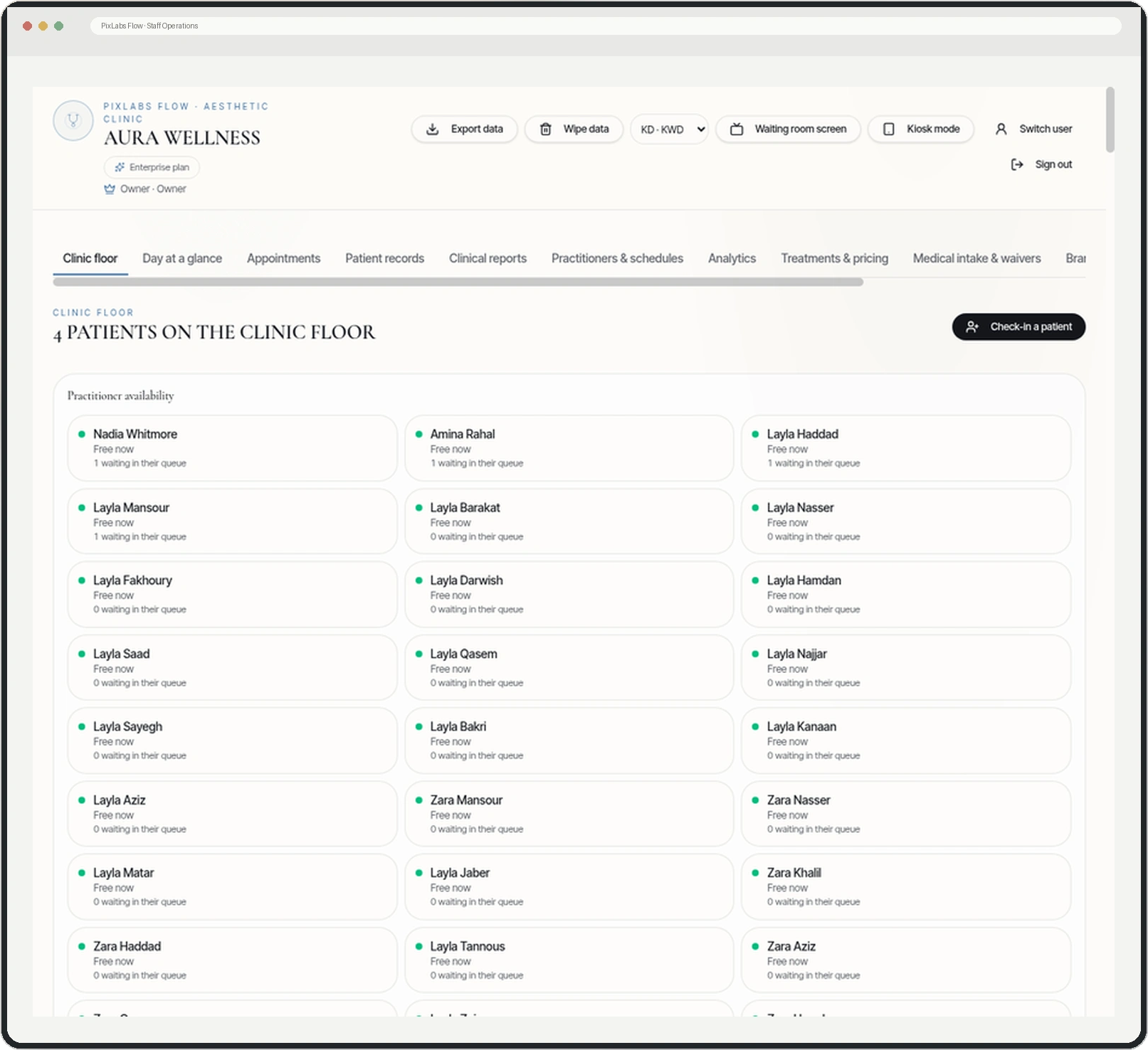The image size is (1148, 1050).
Task: Click the Export data button label
Action: (477, 129)
